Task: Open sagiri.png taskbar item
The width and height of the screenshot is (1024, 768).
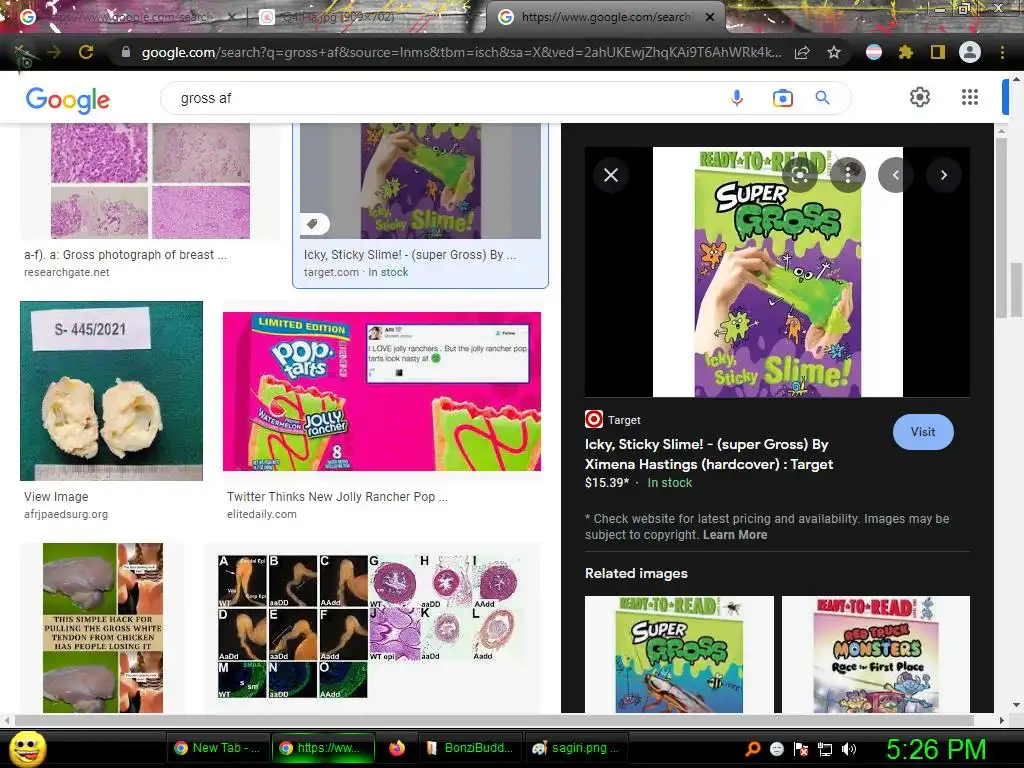Action: [577, 748]
